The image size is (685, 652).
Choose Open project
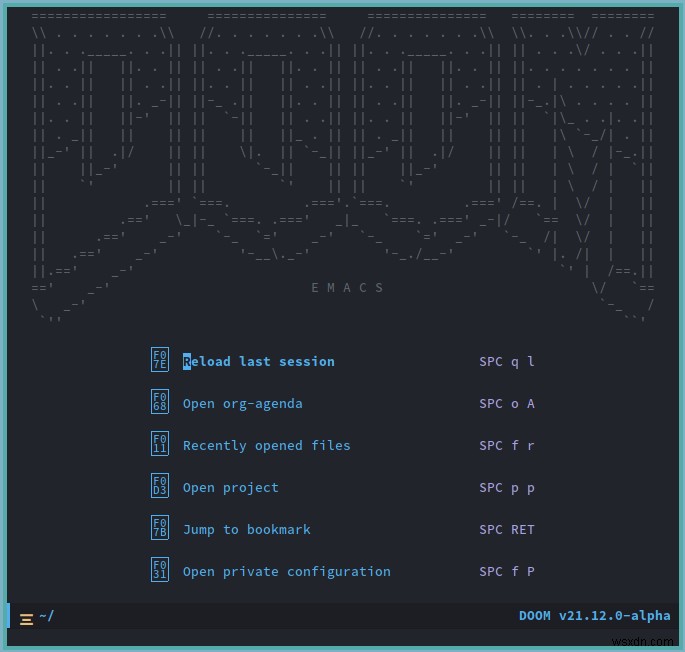[231, 487]
